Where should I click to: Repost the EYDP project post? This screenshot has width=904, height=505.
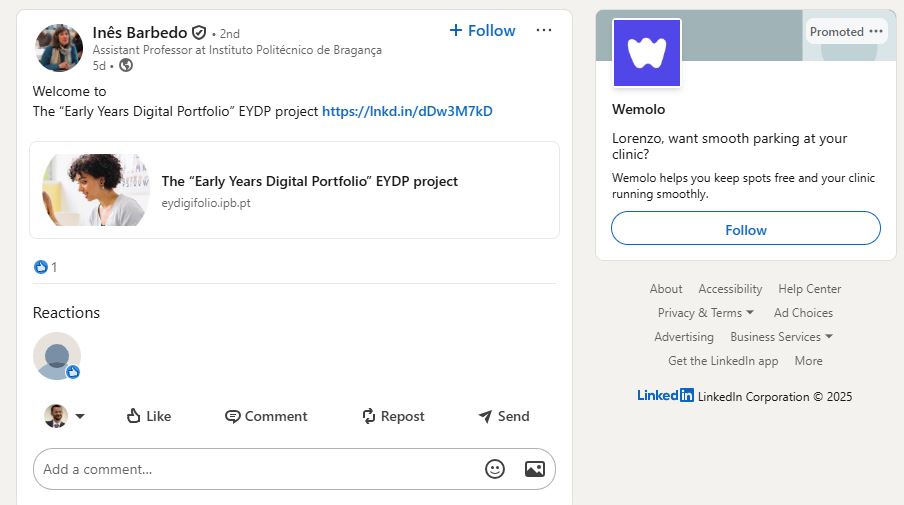pyautogui.click(x=393, y=416)
